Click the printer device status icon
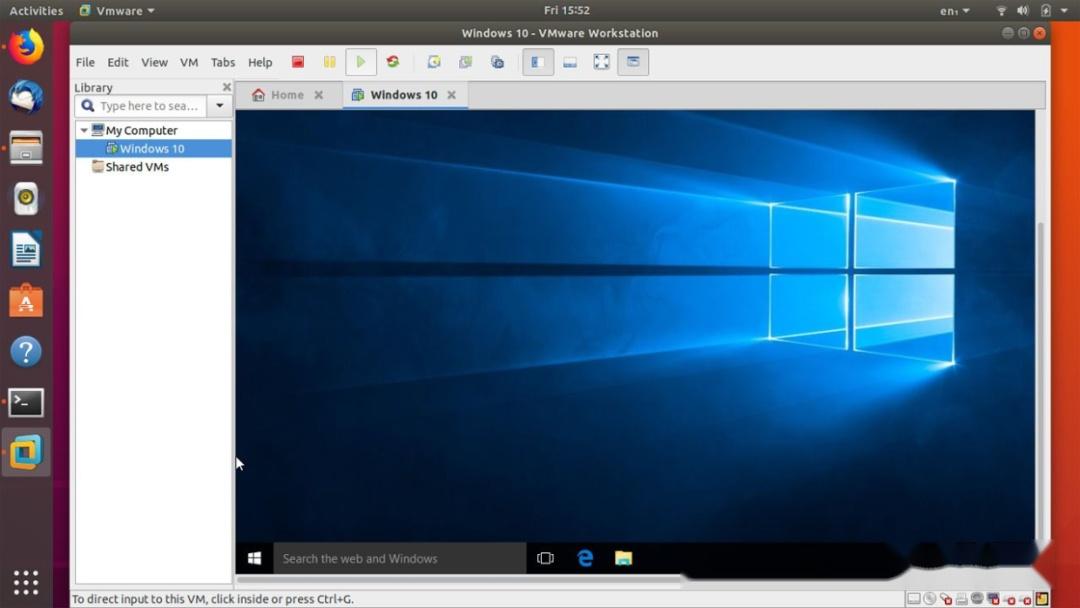Image resolution: width=1080 pixels, height=608 pixels. pos(962,599)
